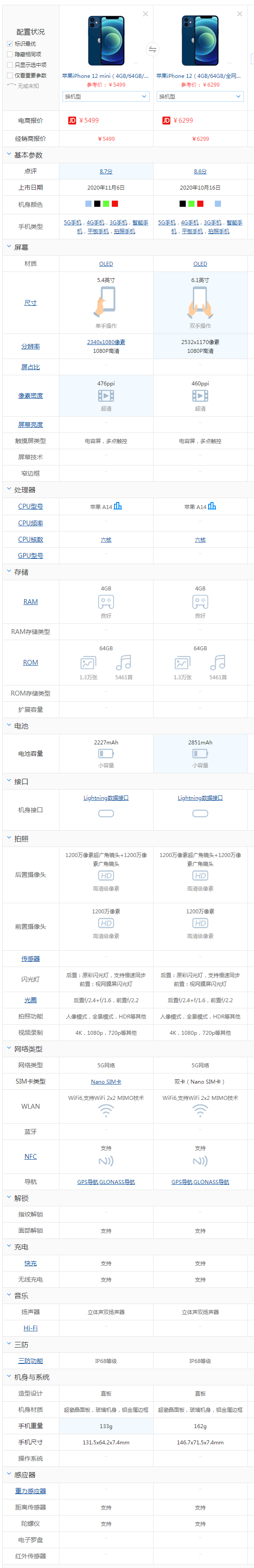Collapse the 基本参数 section
This screenshot has width=254, height=1568.
tap(9, 154)
